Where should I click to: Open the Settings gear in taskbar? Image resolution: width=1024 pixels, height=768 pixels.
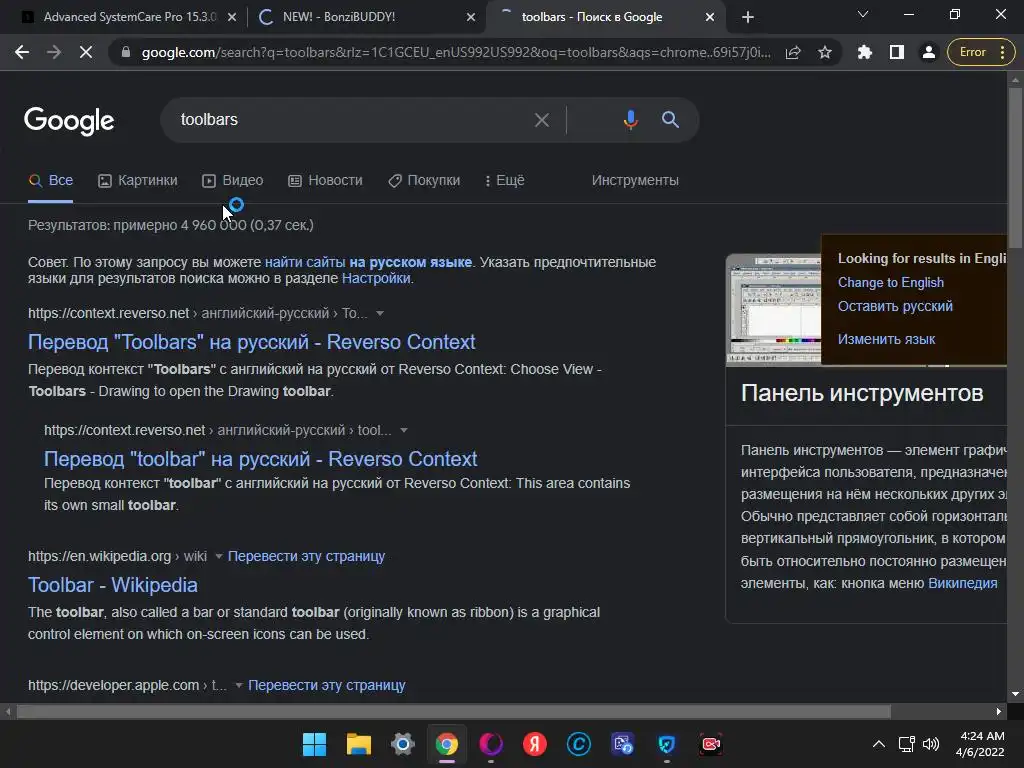pos(402,744)
